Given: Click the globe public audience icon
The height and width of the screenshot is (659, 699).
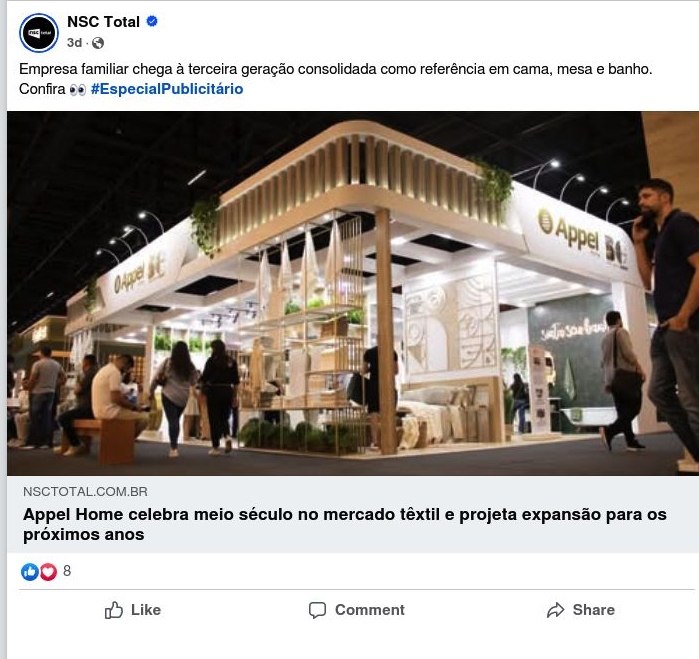Looking at the screenshot, I should pos(98,43).
